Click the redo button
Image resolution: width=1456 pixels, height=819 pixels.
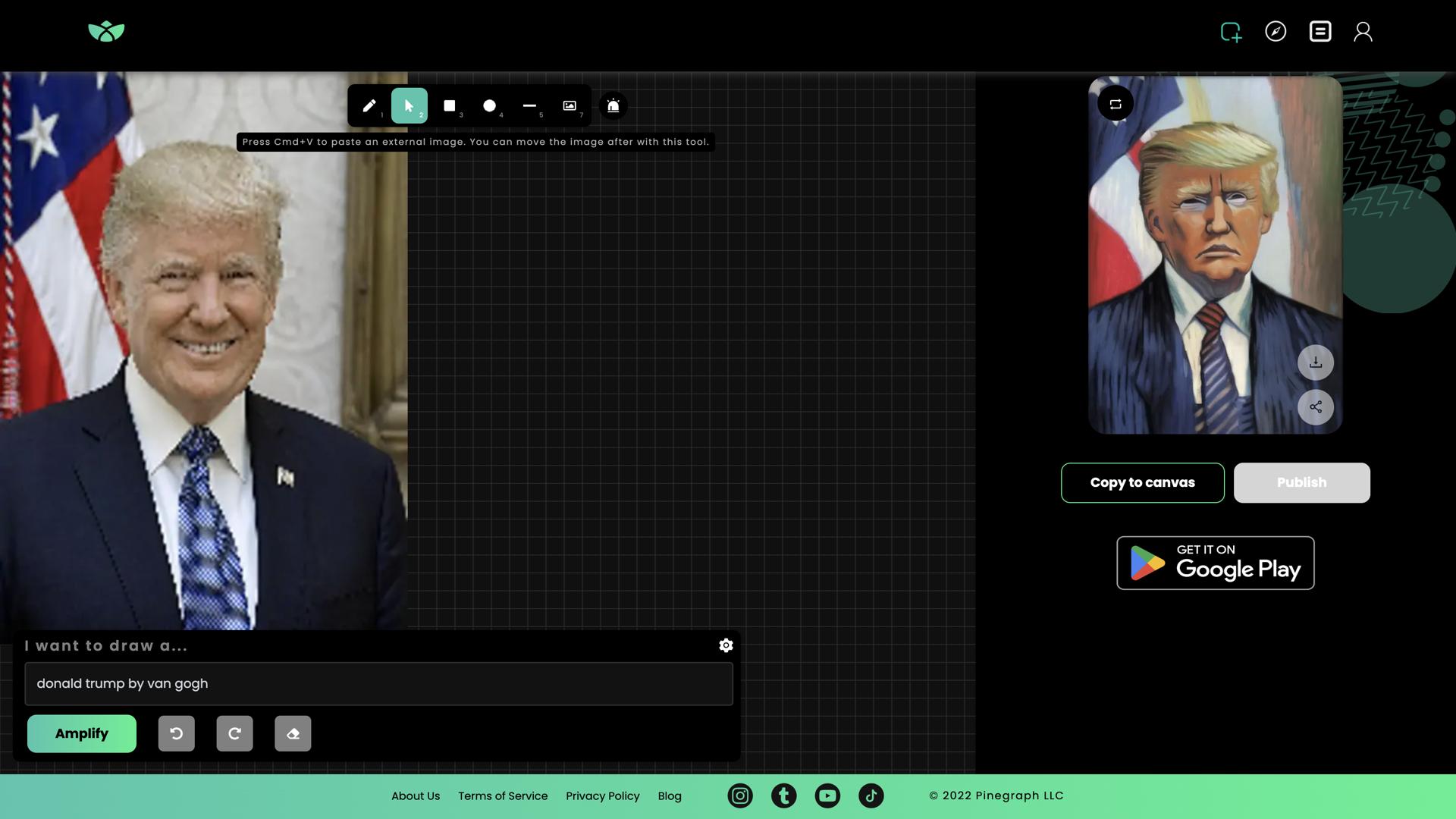click(234, 733)
